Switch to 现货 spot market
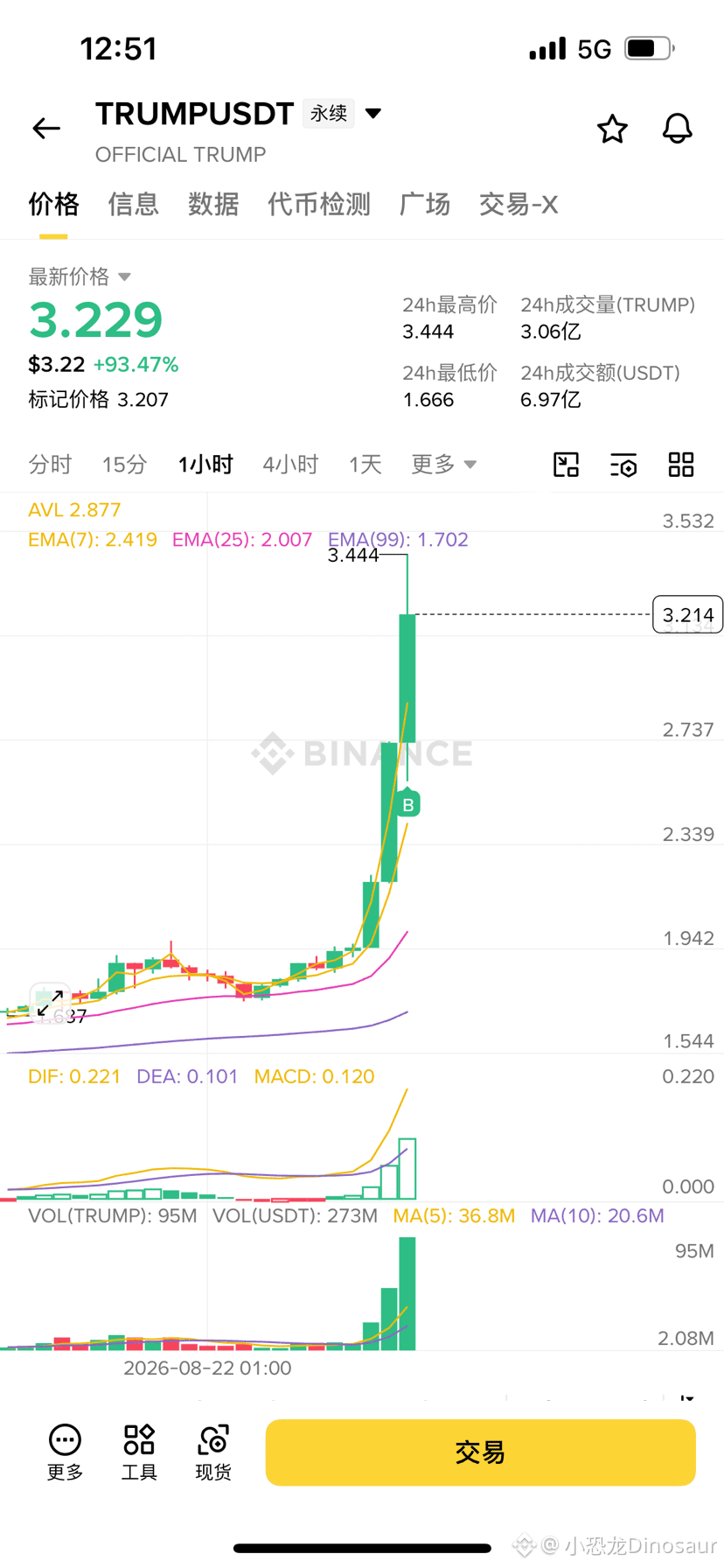The width and height of the screenshot is (724, 1568). [213, 1452]
